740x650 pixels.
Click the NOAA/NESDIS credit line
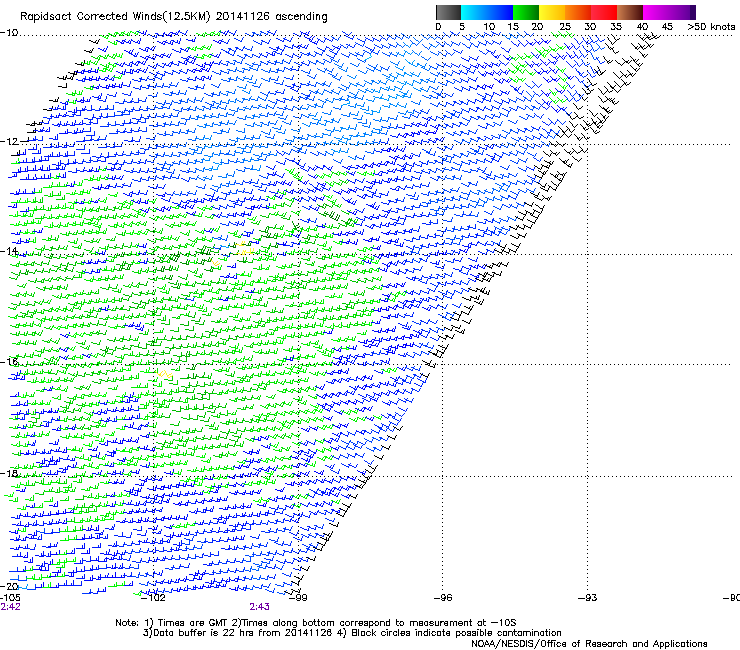coord(589,644)
